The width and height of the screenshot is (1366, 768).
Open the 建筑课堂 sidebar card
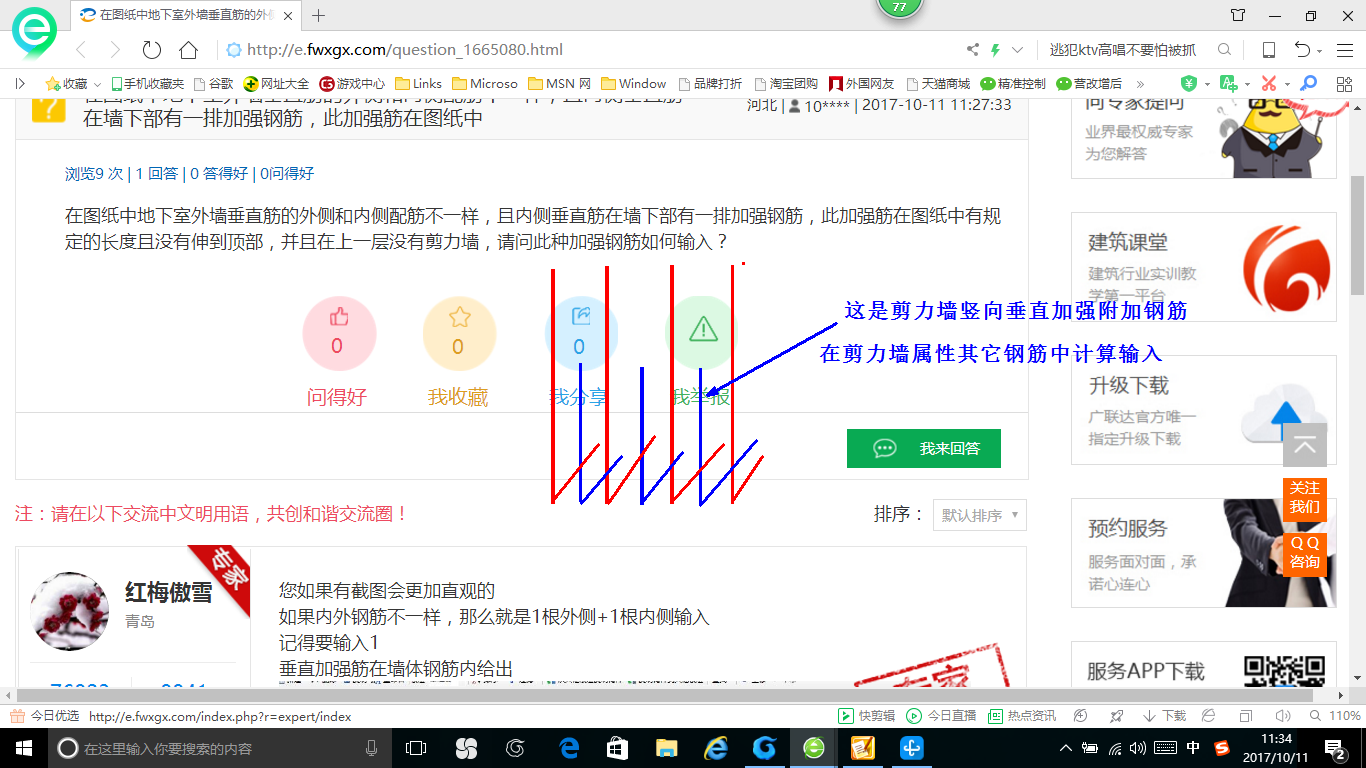(1203, 266)
